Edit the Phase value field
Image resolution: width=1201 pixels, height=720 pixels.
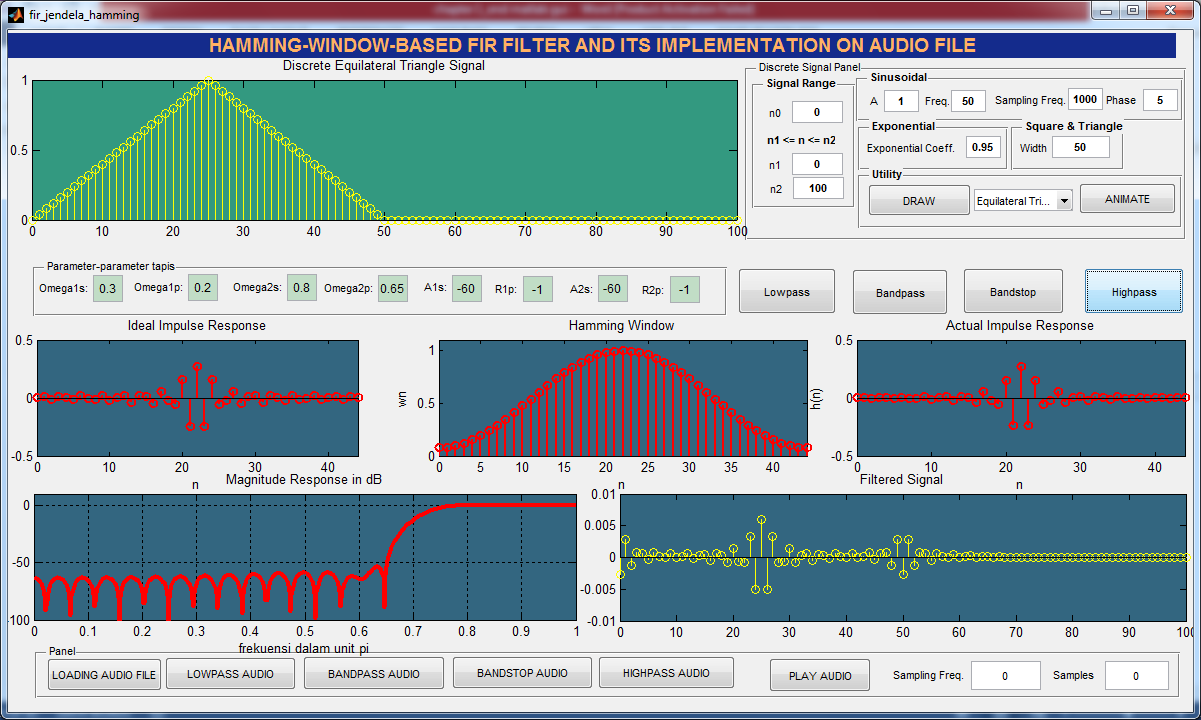point(1160,100)
